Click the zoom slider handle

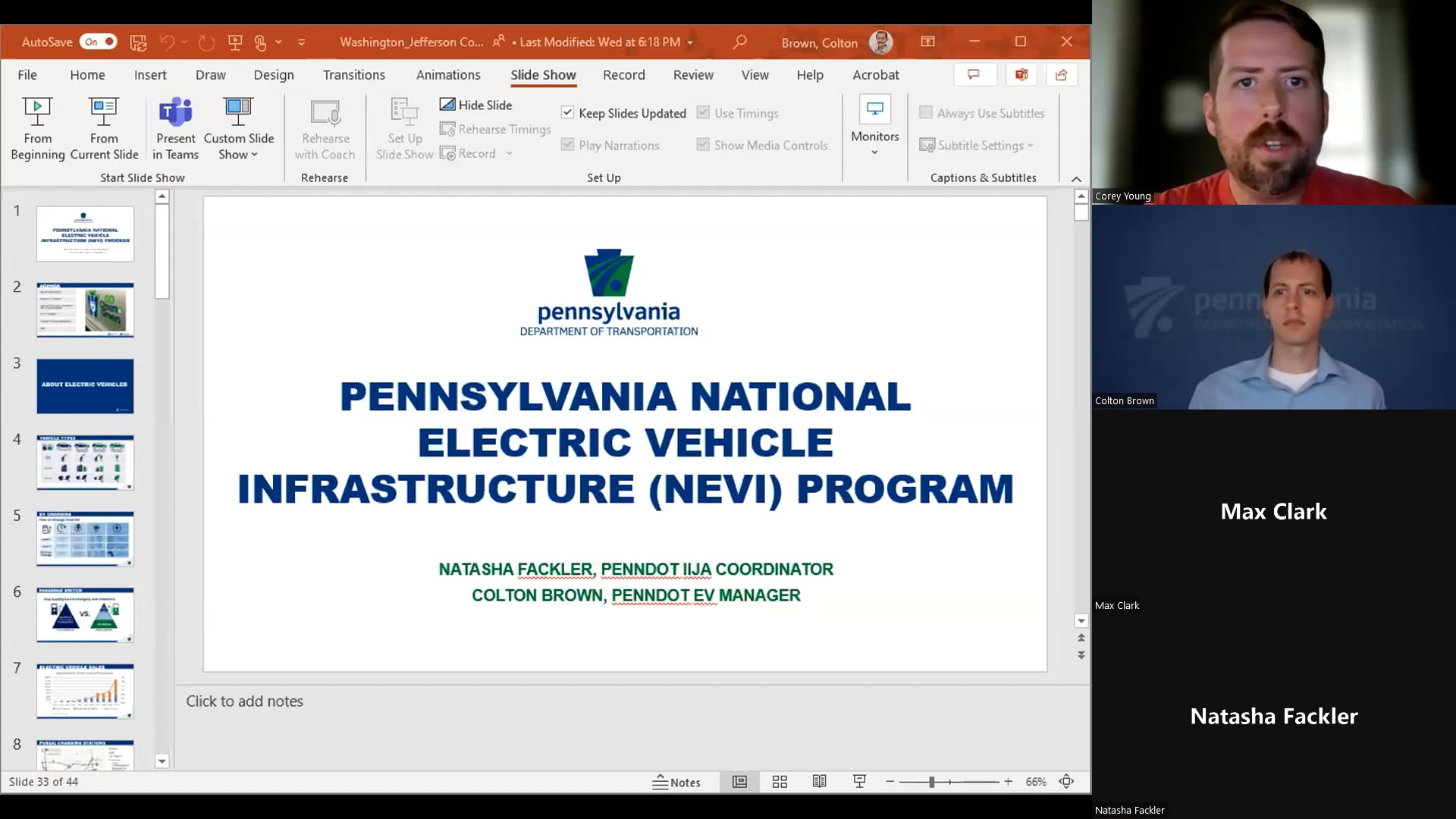coord(931,782)
